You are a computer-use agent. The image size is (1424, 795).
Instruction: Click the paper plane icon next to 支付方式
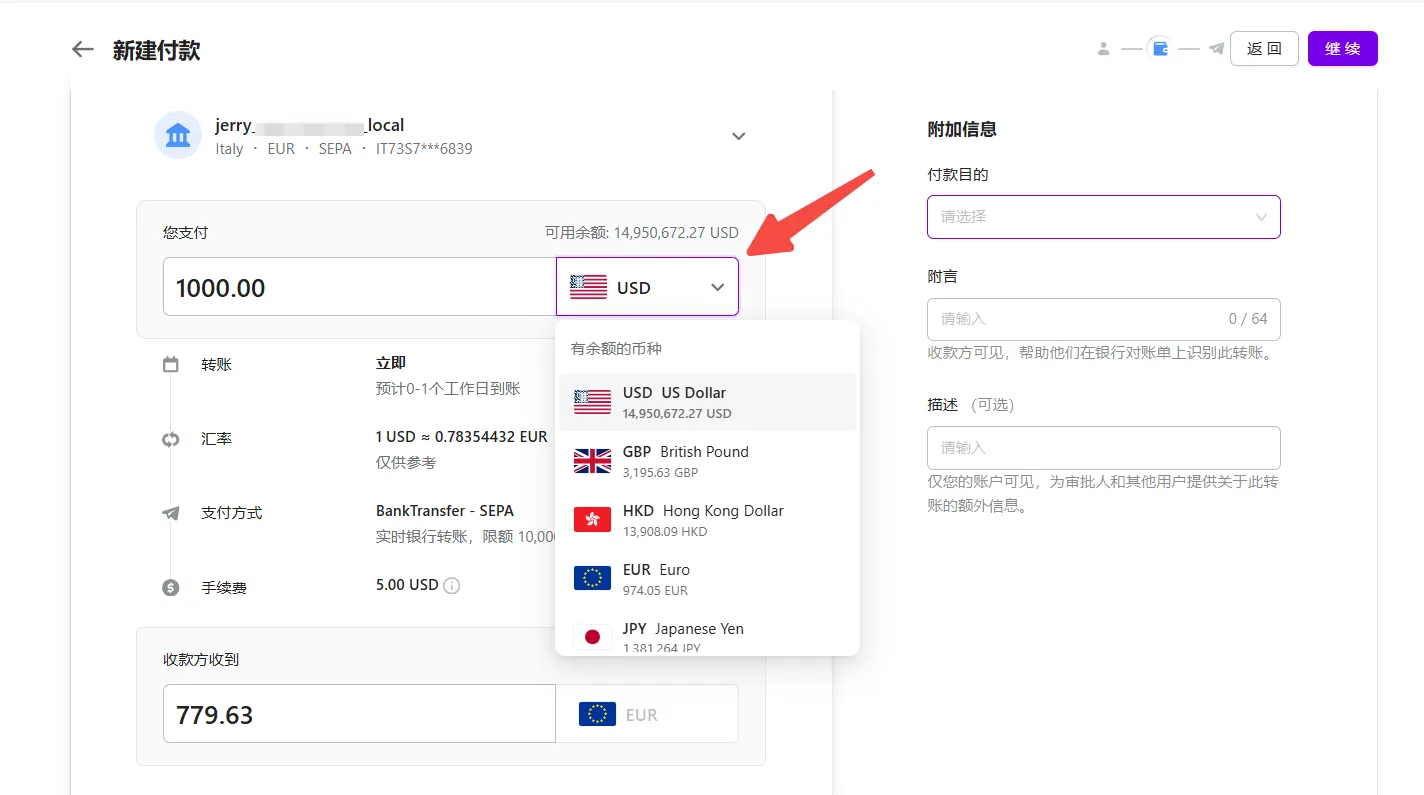tap(170, 513)
